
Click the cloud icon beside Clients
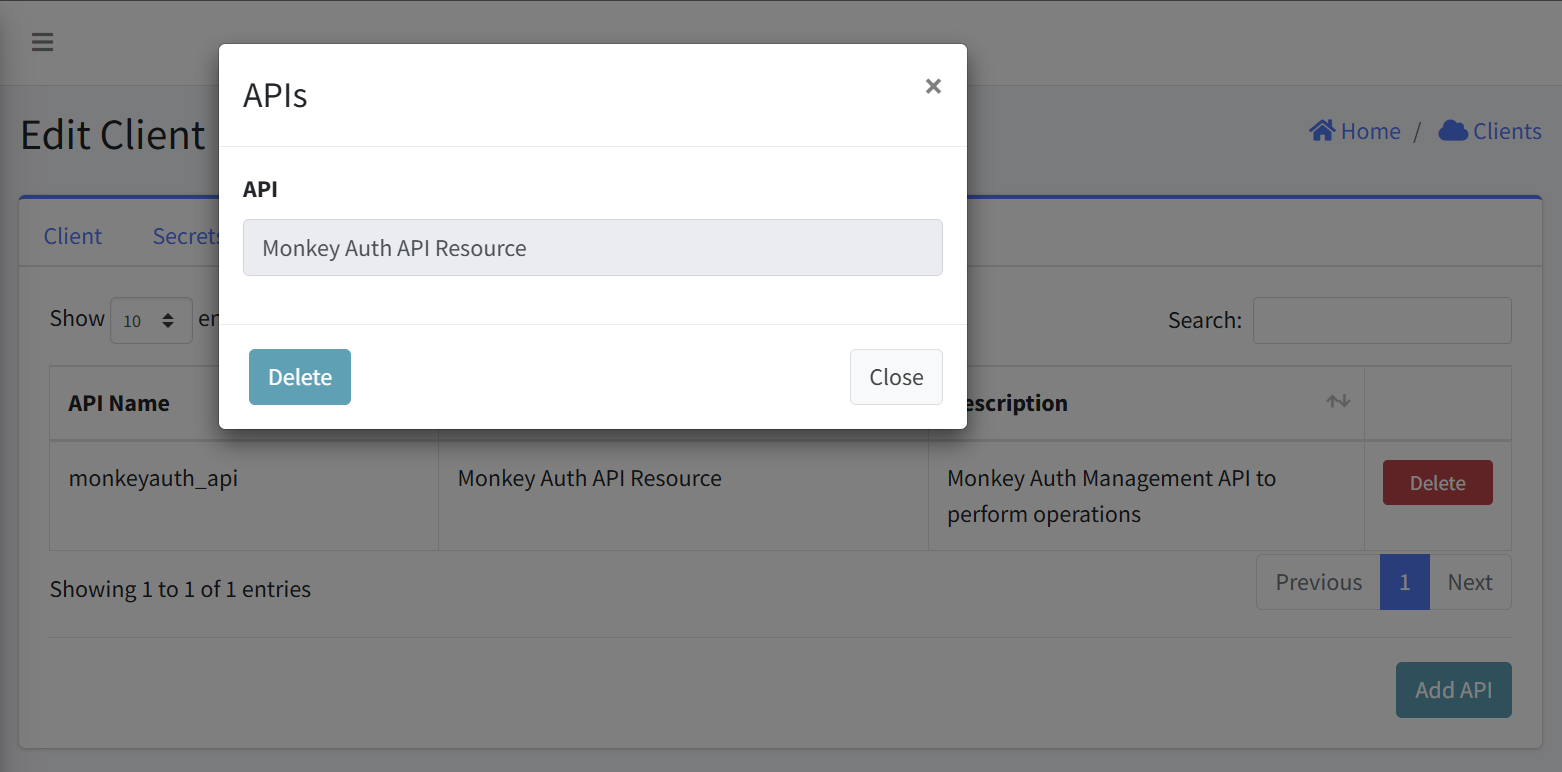(x=1453, y=131)
